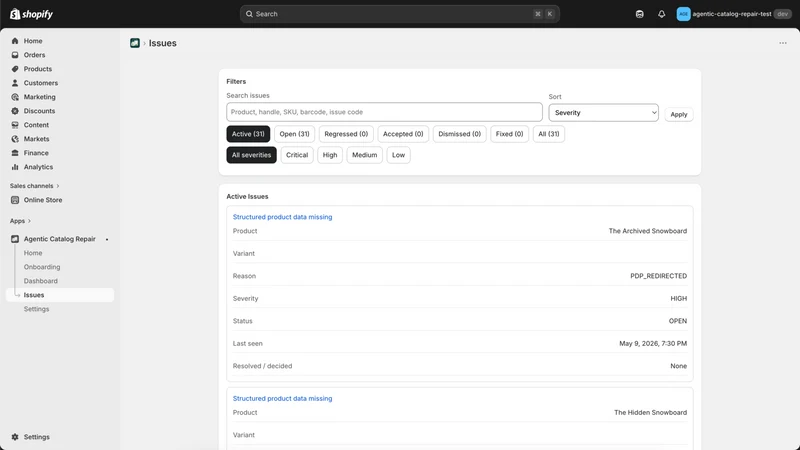Screen dimensions: 800x450
Task: Select the Accepted (0) filter
Action: 403,134
